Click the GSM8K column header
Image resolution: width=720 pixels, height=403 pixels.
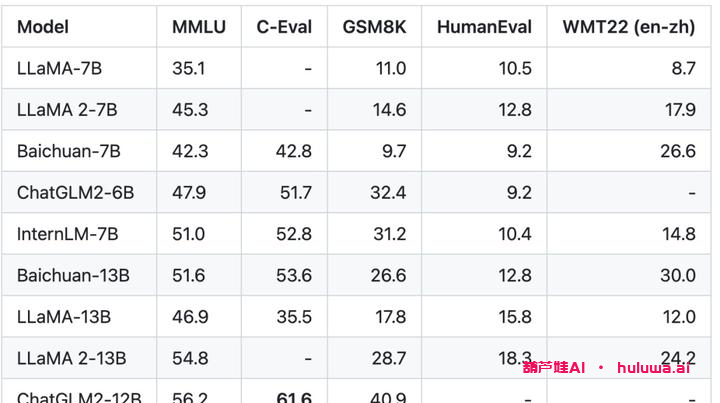click(x=374, y=28)
